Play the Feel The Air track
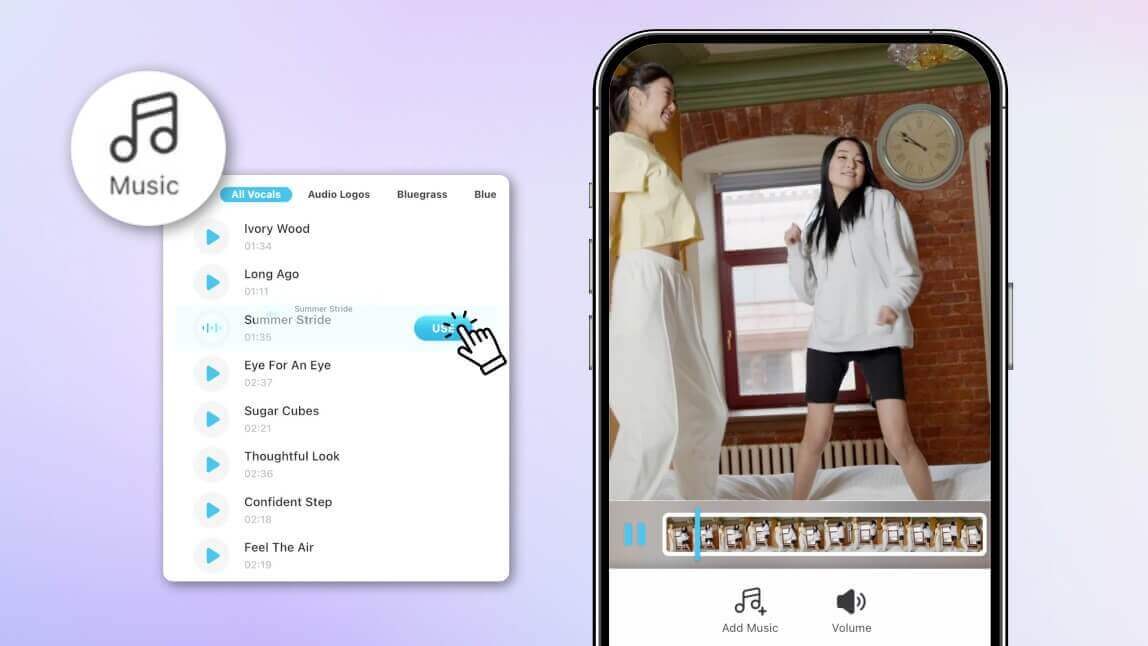Image resolution: width=1148 pixels, height=646 pixels. pos(212,555)
